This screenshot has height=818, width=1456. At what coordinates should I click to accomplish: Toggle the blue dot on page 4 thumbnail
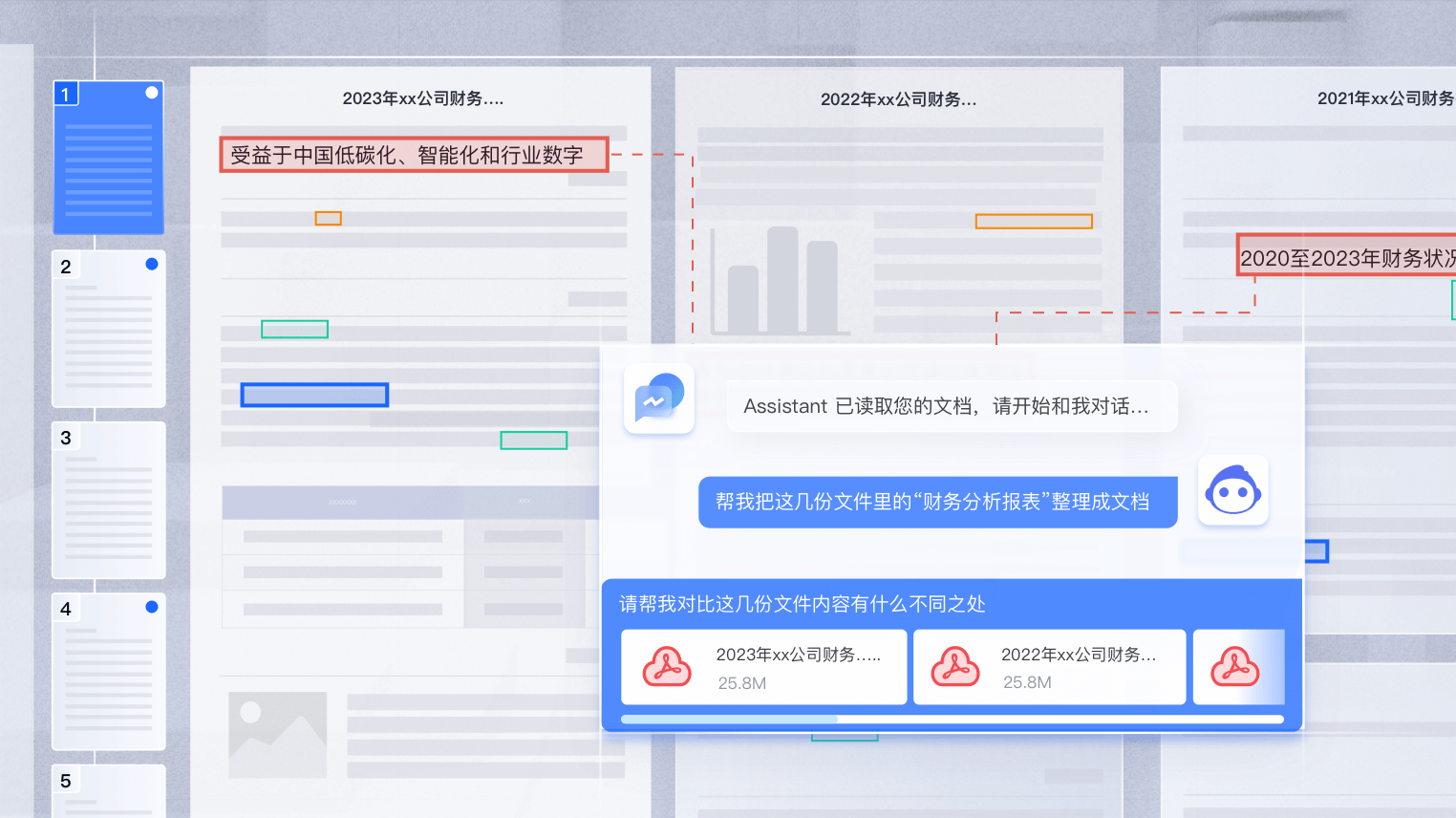point(151,607)
